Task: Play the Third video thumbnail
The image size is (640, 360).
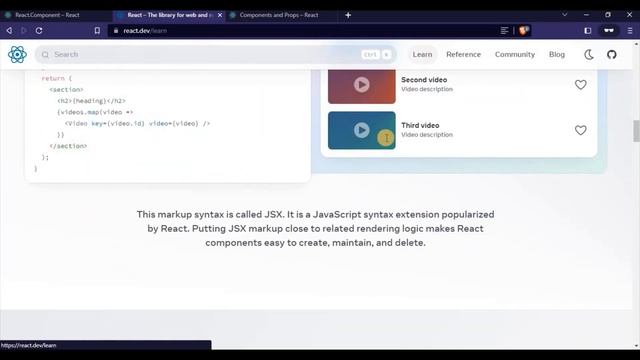Action: [x=362, y=130]
